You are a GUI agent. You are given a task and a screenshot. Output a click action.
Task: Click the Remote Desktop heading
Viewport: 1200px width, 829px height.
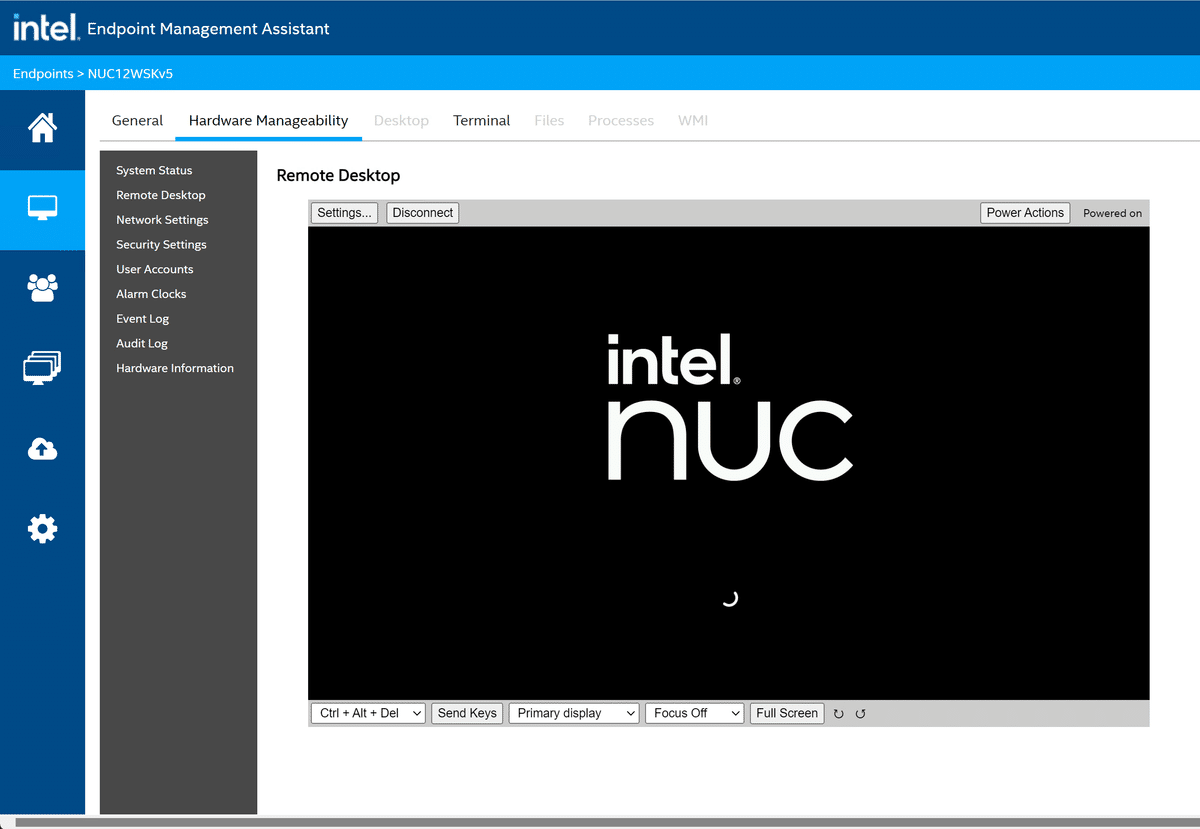338,176
